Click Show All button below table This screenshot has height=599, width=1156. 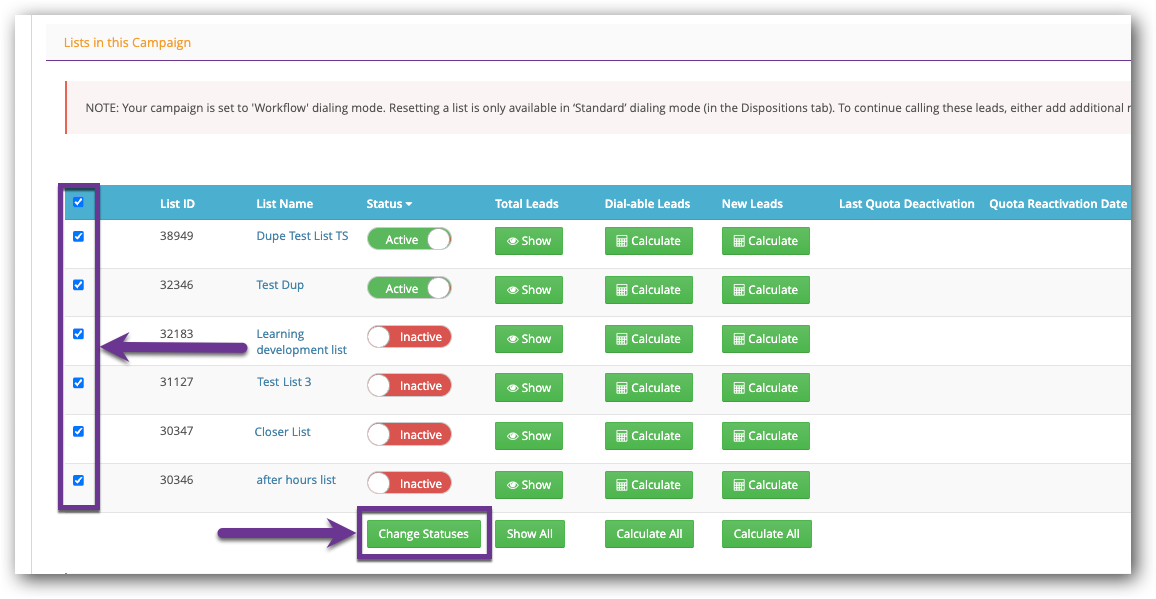pos(529,534)
